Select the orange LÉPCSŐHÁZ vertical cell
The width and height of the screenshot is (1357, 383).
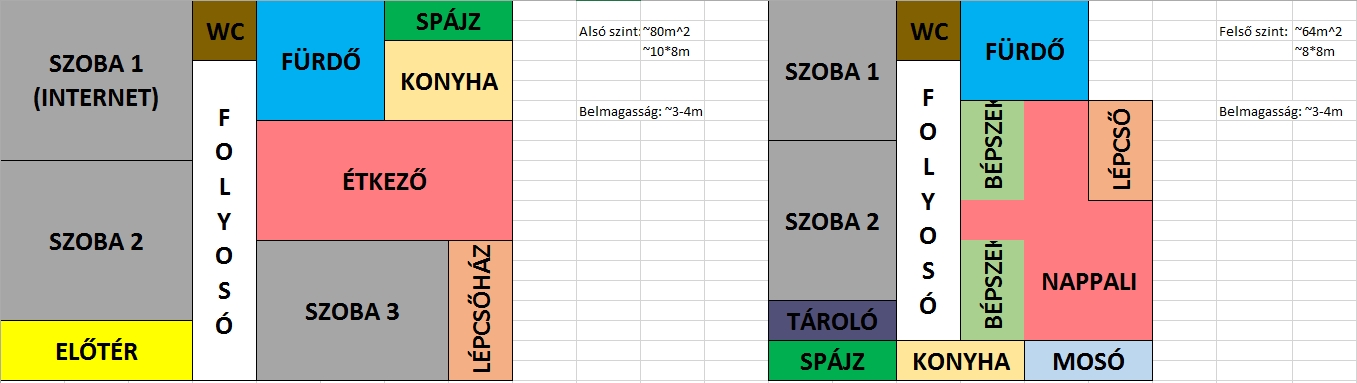click(480, 311)
